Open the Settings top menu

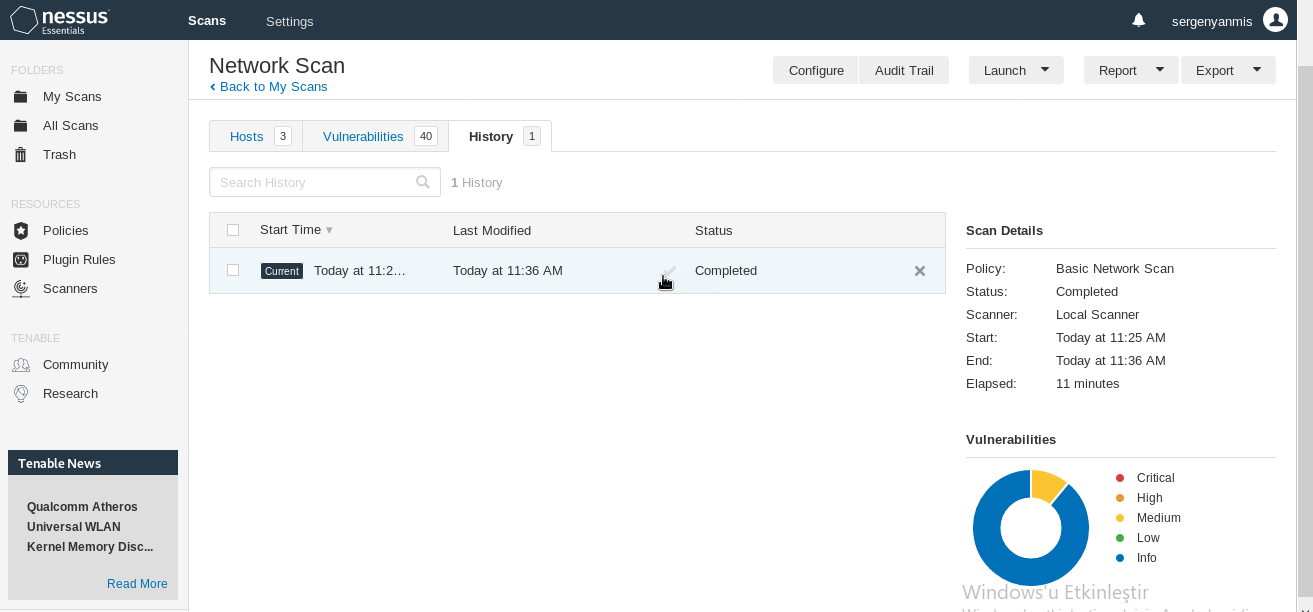tap(289, 21)
